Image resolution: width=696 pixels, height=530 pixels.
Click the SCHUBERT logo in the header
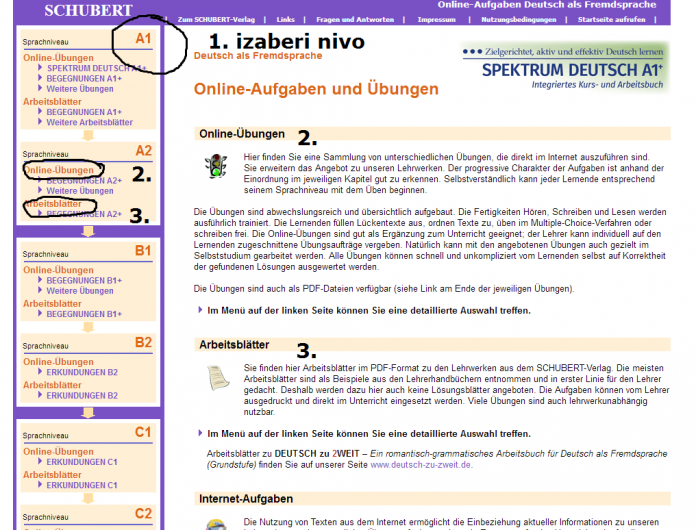pos(88,11)
